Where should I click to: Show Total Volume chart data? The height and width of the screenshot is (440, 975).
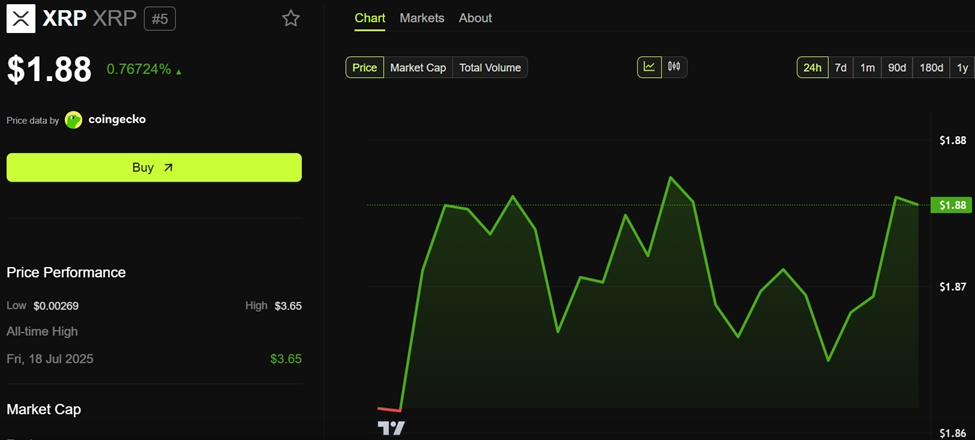pyautogui.click(x=490, y=67)
